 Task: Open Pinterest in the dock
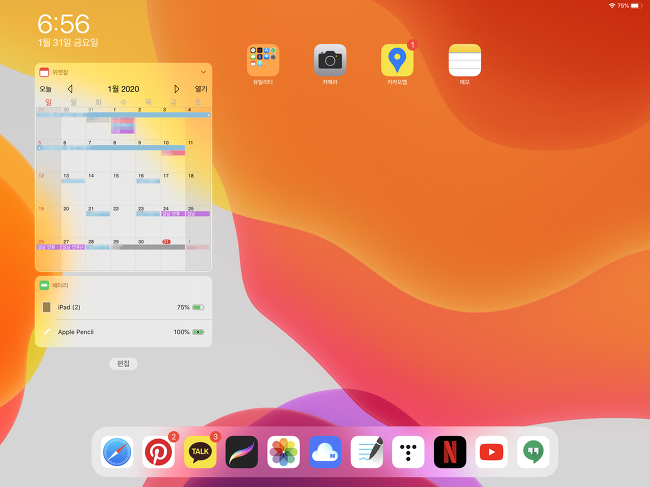click(158, 452)
